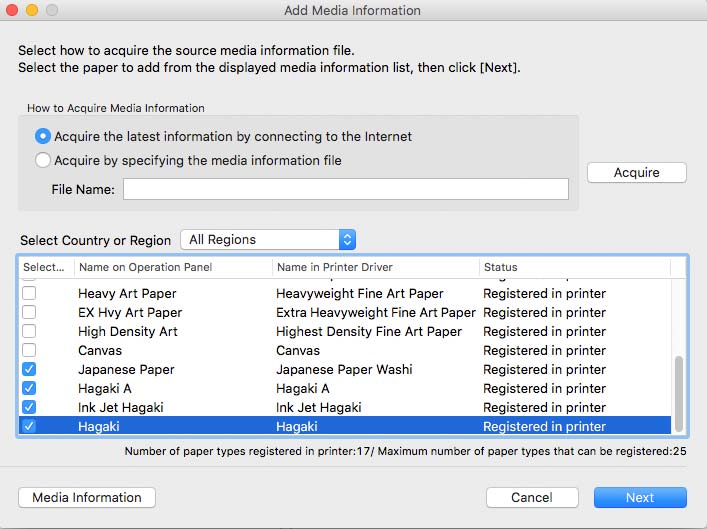707x529 pixels.
Task: Select 'Japanese Paper' name cell
Action: click(x=126, y=369)
